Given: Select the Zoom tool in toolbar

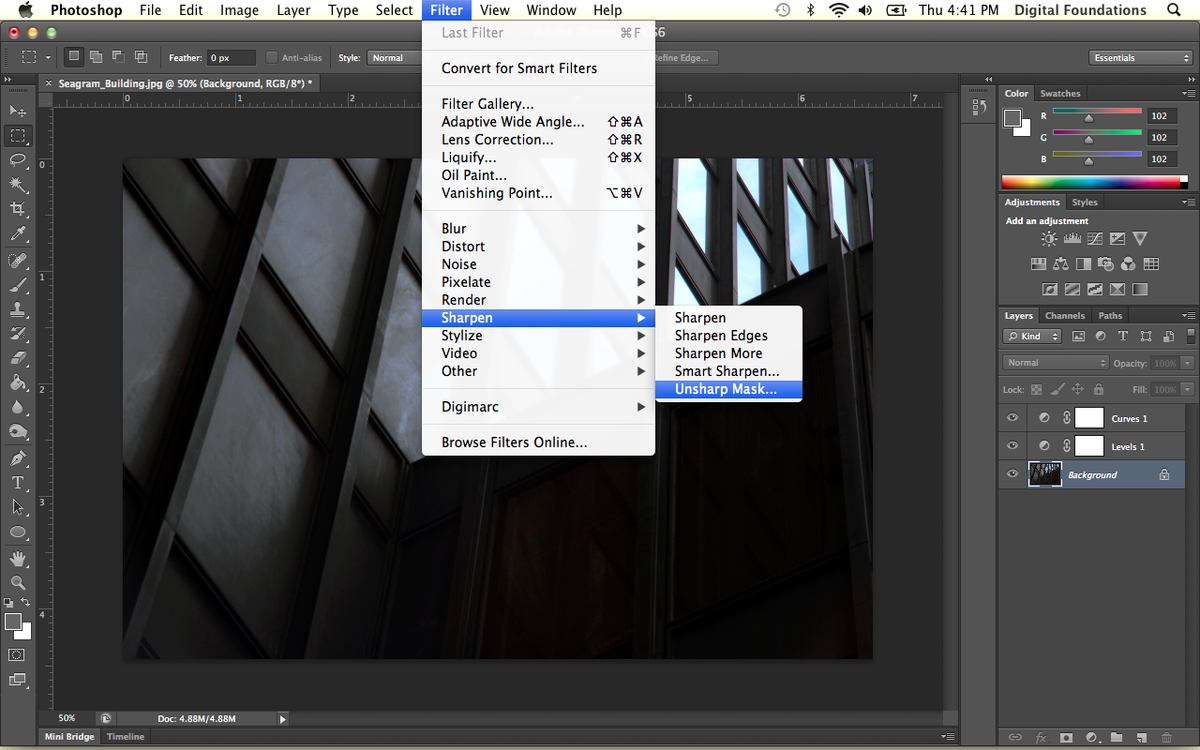Looking at the screenshot, I should click(18, 582).
